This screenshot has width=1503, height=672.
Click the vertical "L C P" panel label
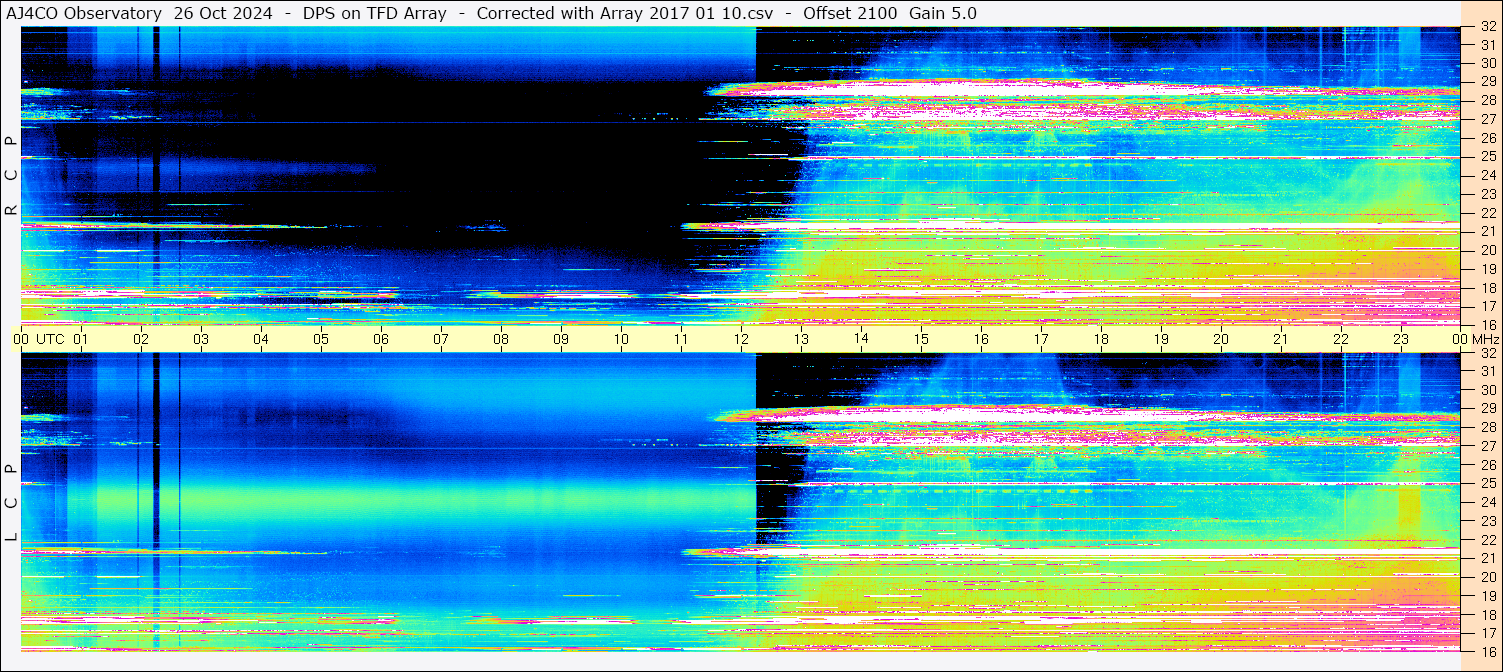click(11, 503)
